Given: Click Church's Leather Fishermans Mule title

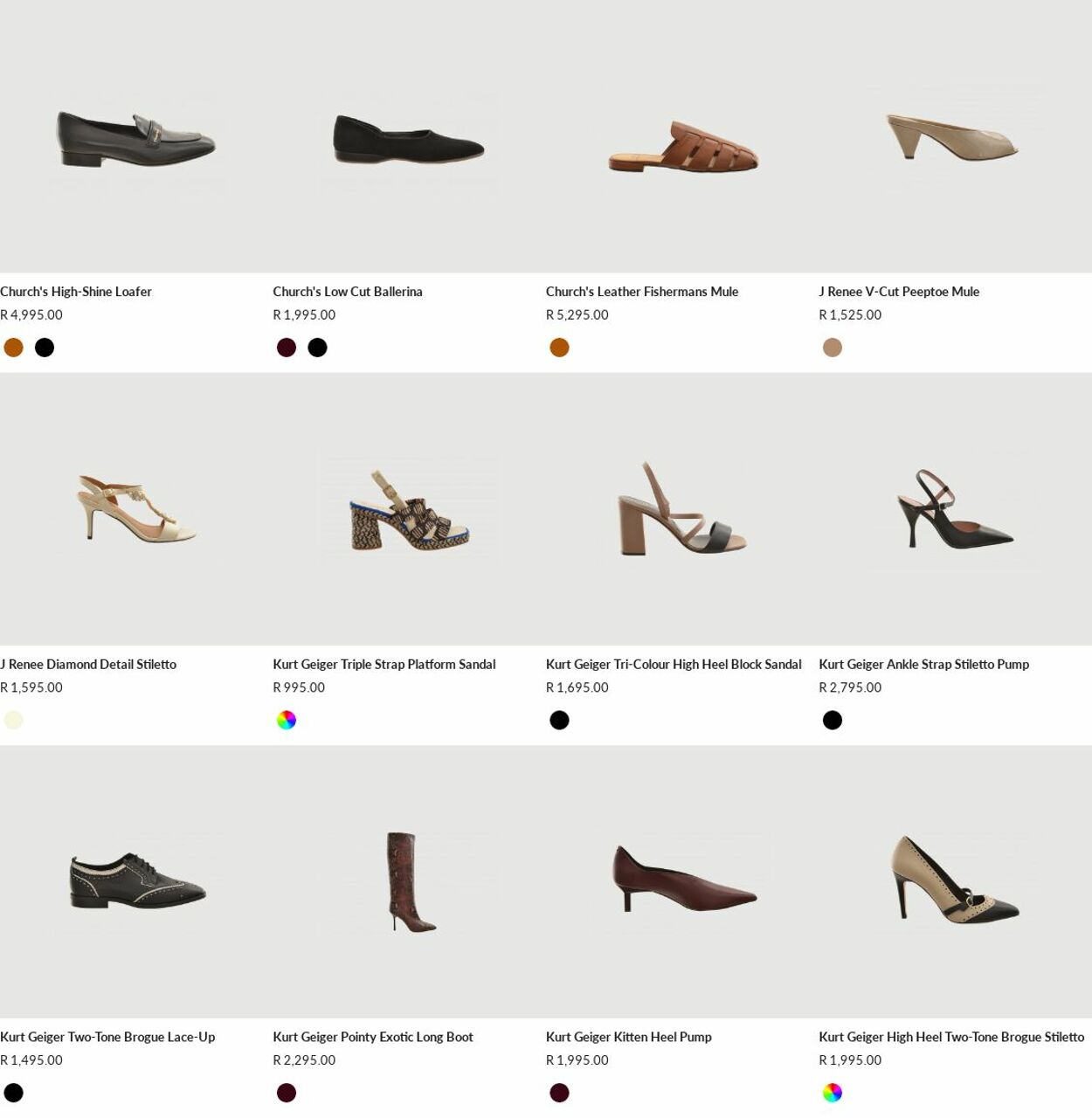Looking at the screenshot, I should click(x=642, y=292).
